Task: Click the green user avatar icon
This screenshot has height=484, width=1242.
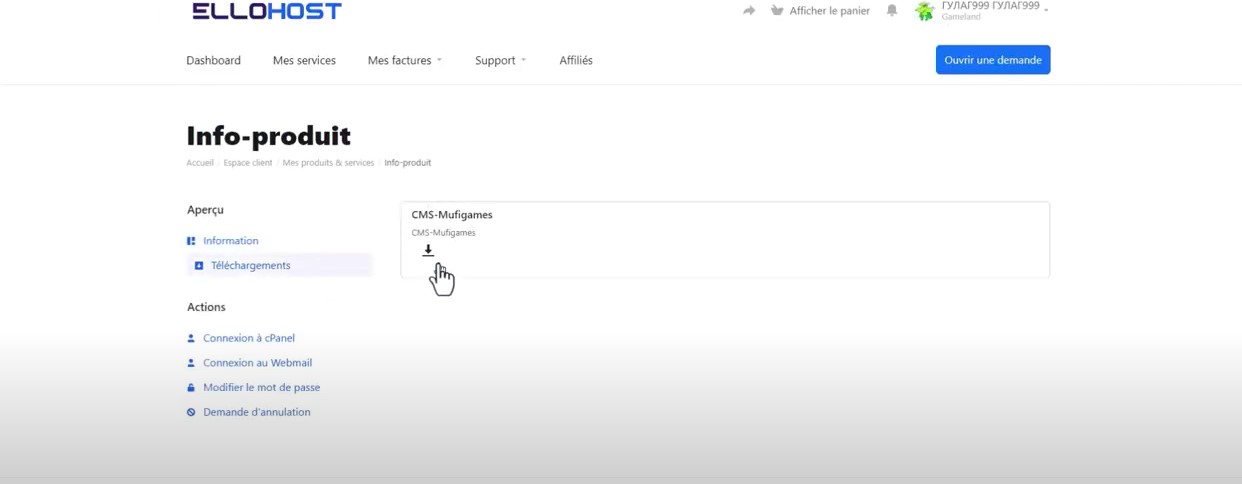Action: point(924,11)
